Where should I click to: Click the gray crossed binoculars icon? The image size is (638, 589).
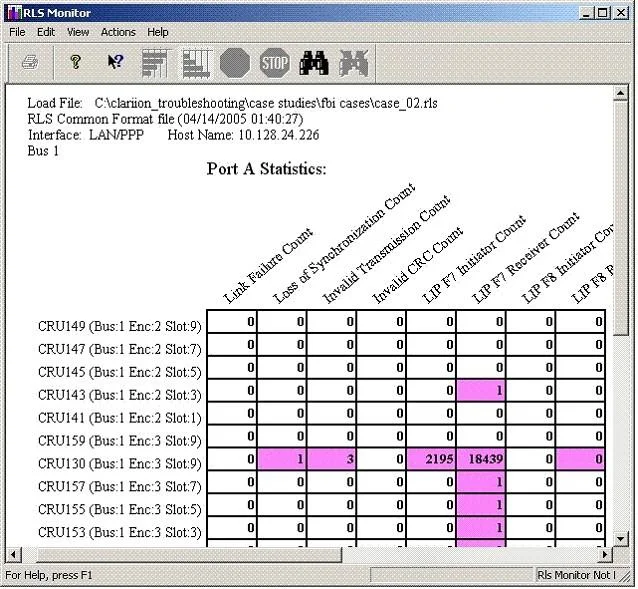354,63
